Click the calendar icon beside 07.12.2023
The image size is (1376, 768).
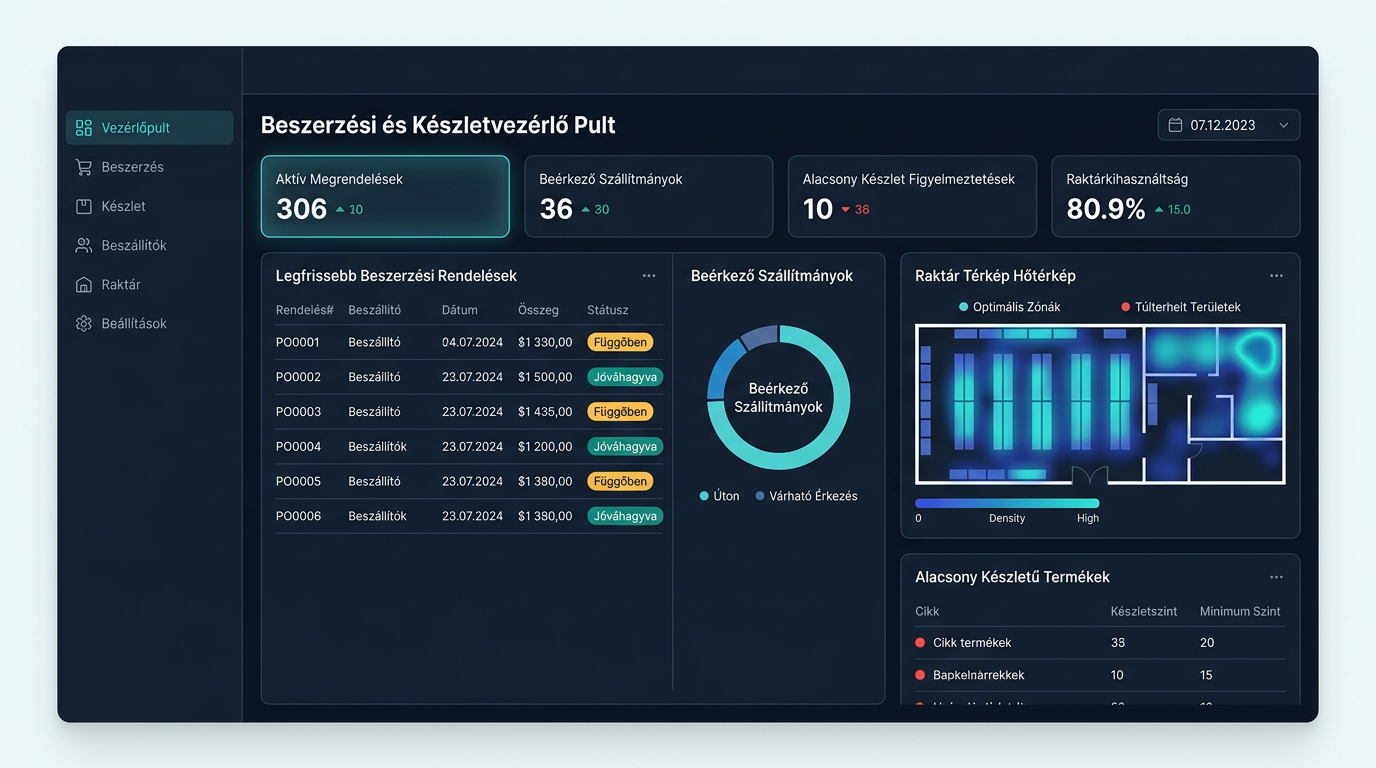[1176, 125]
